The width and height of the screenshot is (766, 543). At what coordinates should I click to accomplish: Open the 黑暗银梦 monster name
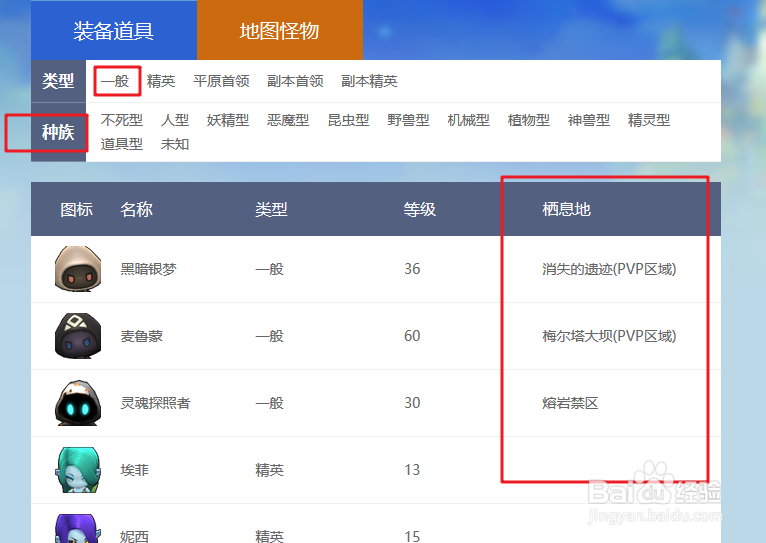pos(149,269)
